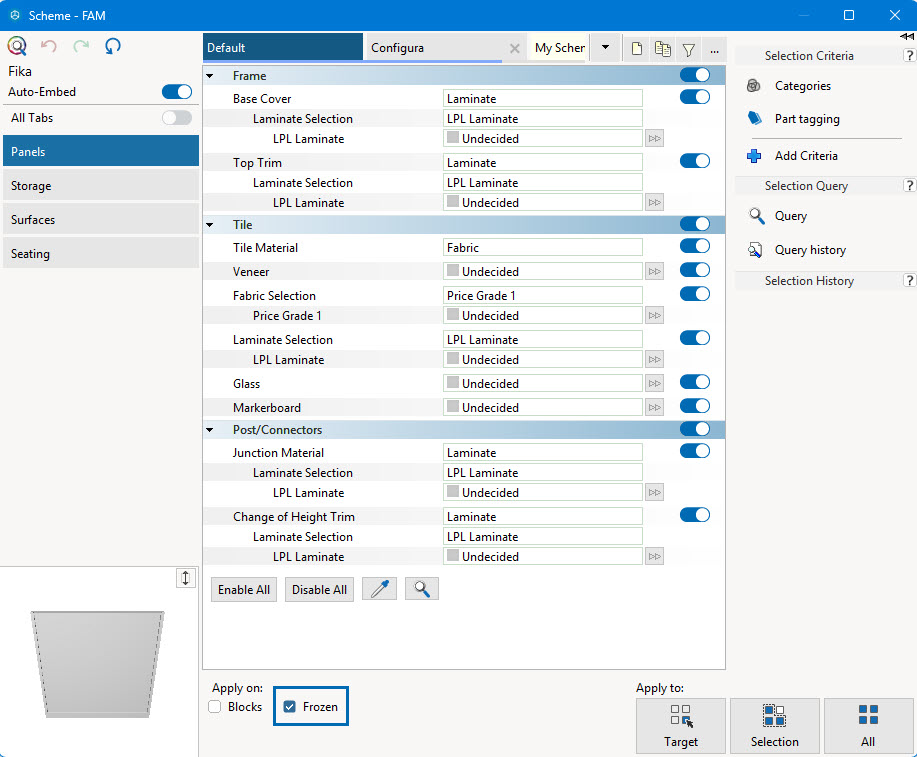Open the scheme tabs dropdown arrow
917x757 pixels.
coord(605,47)
